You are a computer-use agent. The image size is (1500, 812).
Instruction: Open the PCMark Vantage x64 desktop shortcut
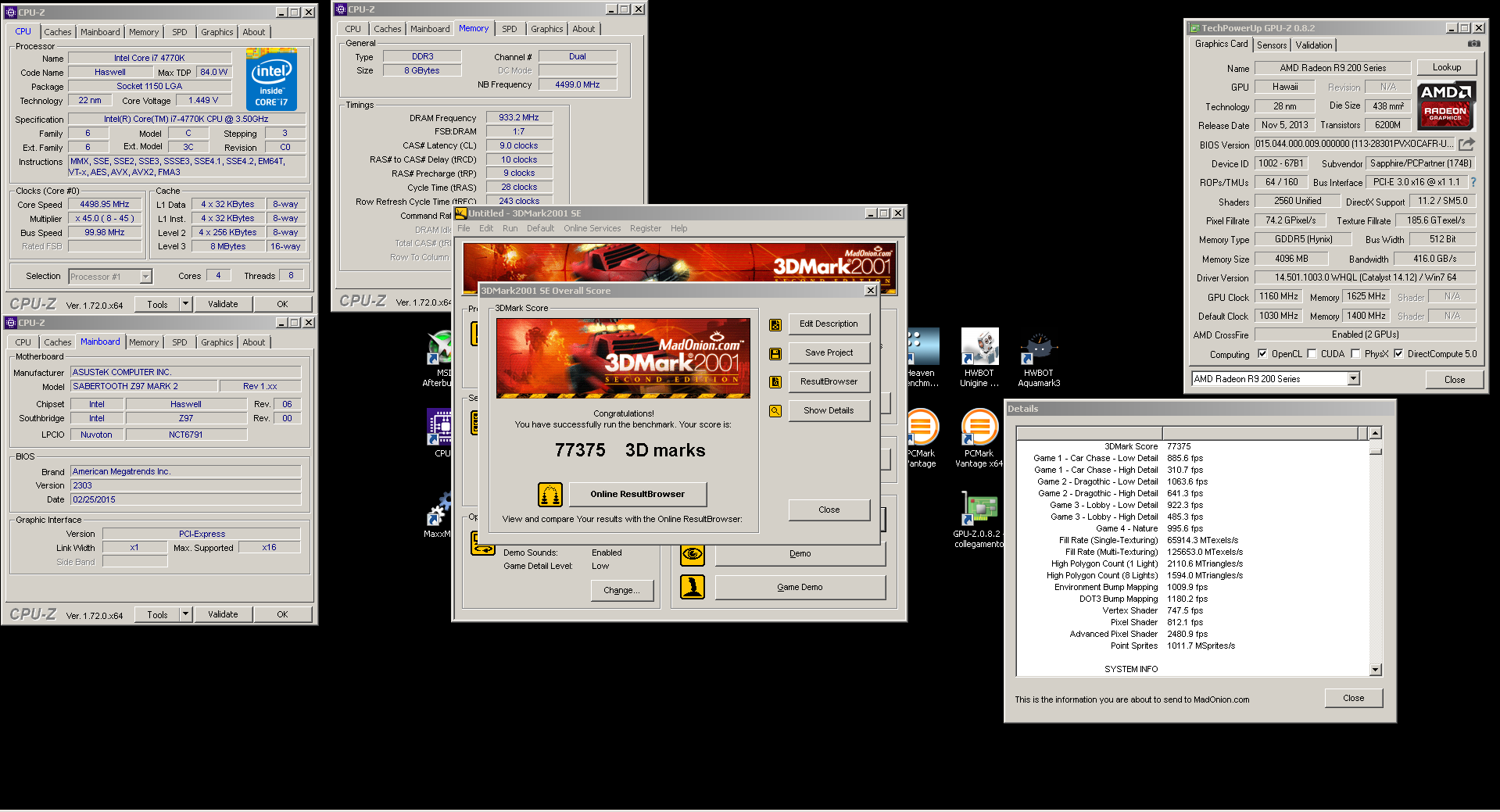[x=979, y=438]
